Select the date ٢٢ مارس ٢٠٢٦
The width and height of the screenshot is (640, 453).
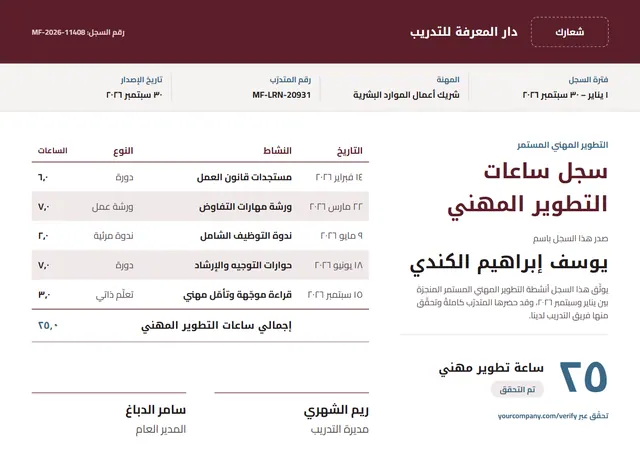coord(336,207)
